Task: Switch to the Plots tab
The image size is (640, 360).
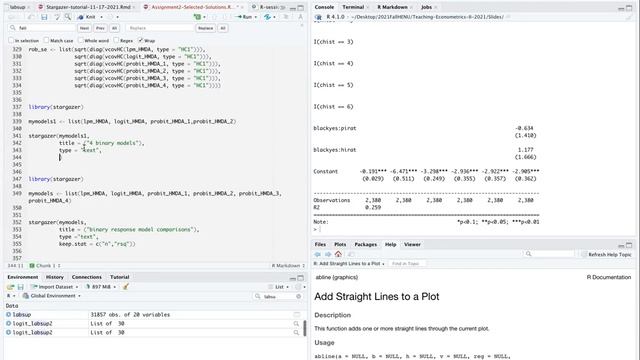Action: pyautogui.click(x=340, y=244)
